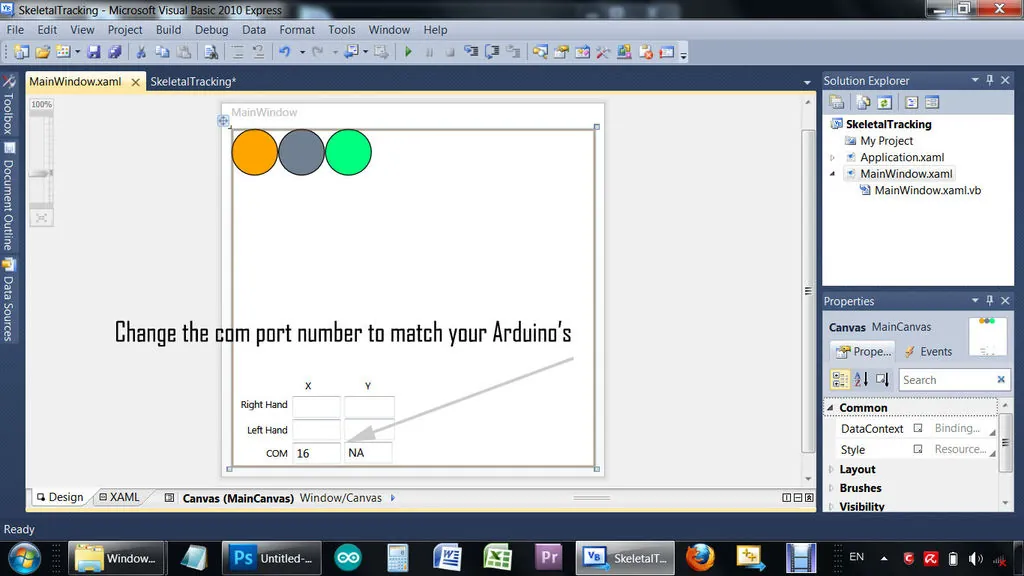Click the Refresh icon in Solution Explorer
Viewport: 1024px width, 576px height.
pyautogui.click(x=885, y=102)
